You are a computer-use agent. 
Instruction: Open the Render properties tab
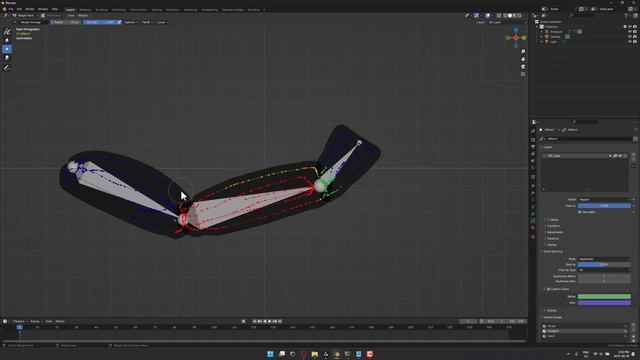[533, 140]
